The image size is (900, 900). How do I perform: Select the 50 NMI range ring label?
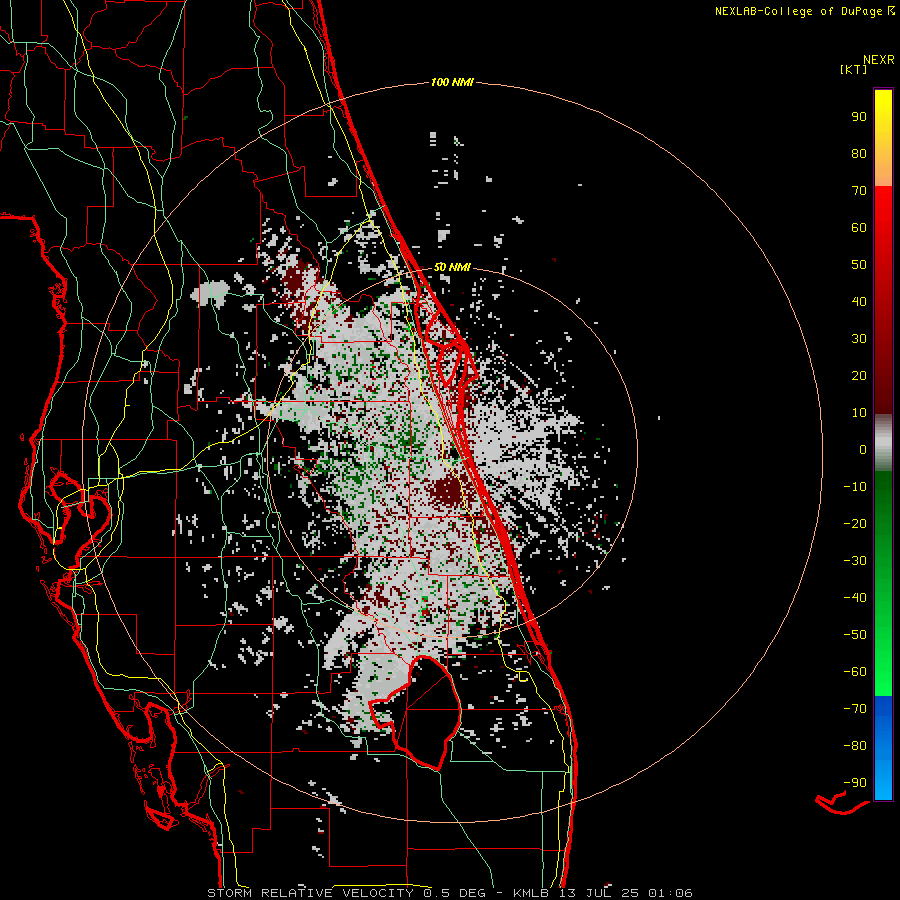coord(452,267)
